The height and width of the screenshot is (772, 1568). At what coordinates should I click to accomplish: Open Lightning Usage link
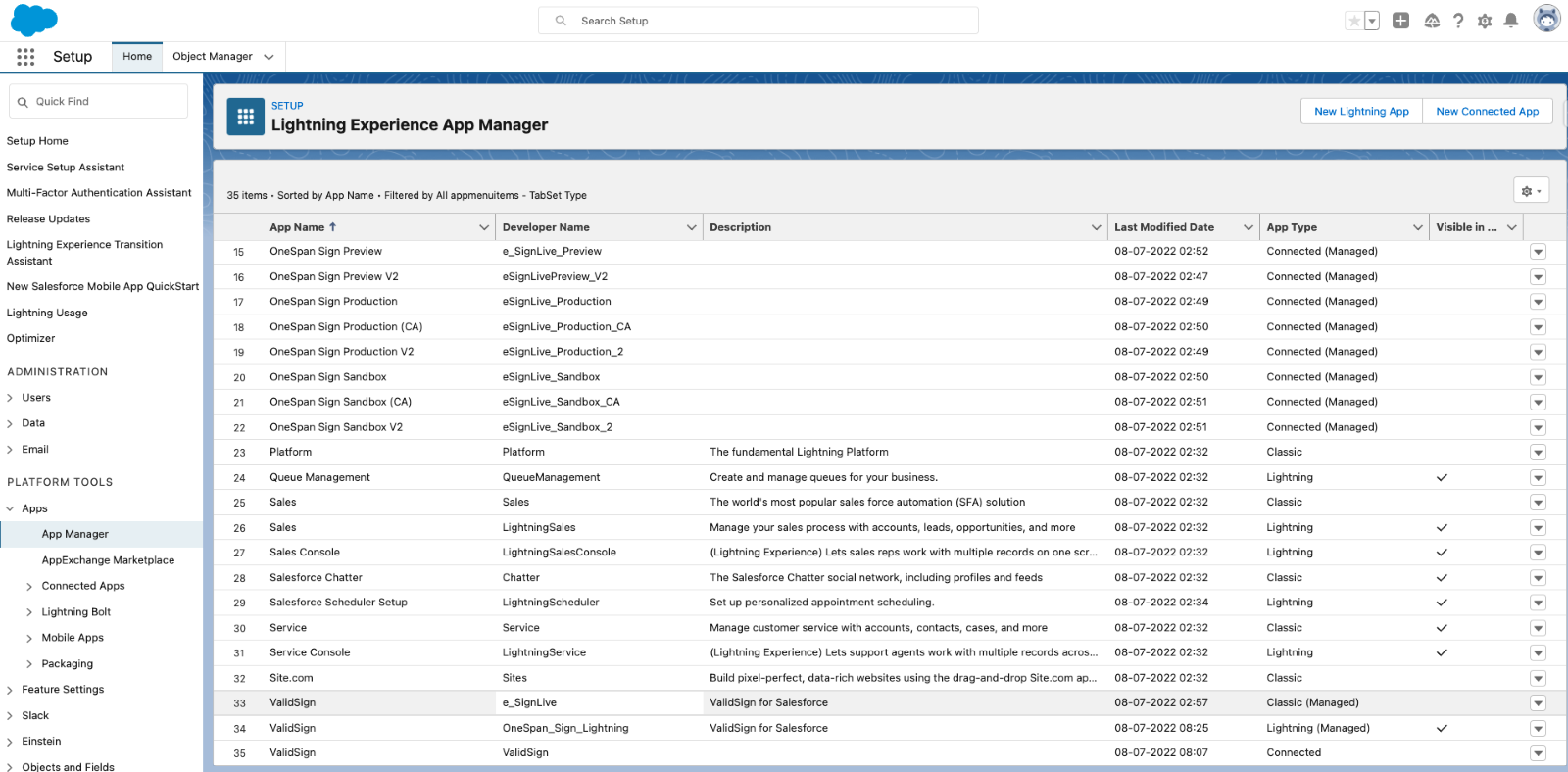[x=47, y=314]
